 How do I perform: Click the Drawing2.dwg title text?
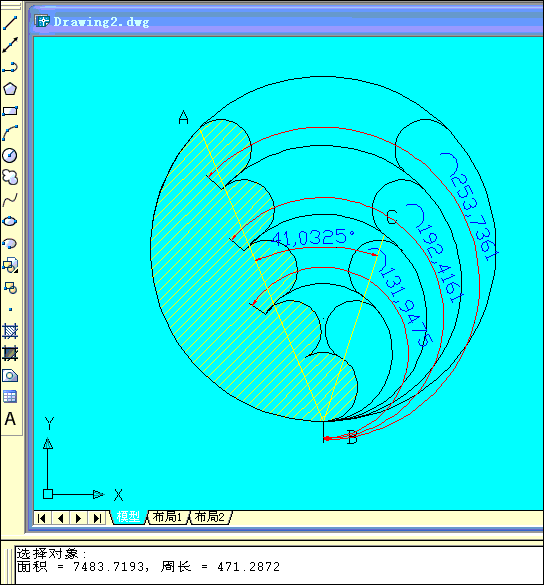[x=101, y=22]
